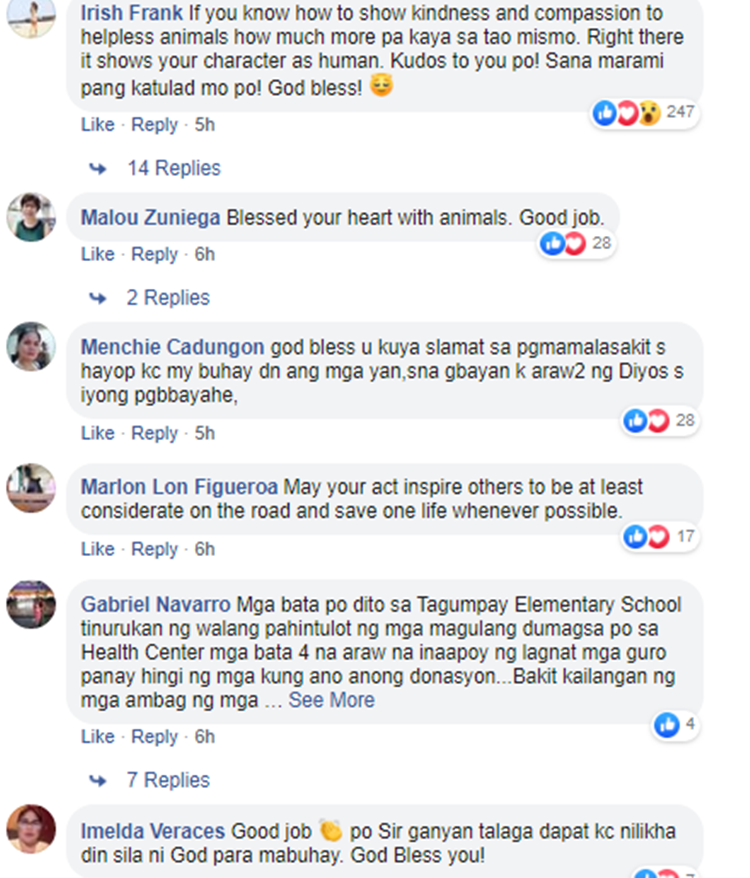Open Gabriel Navarro's profile avatar
The image size is (750, 878).
[31, 604]
